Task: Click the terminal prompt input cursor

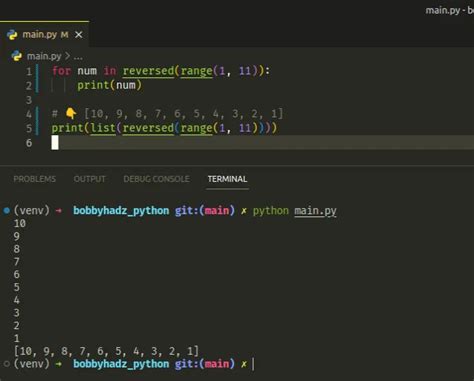Action: point(253,364)
